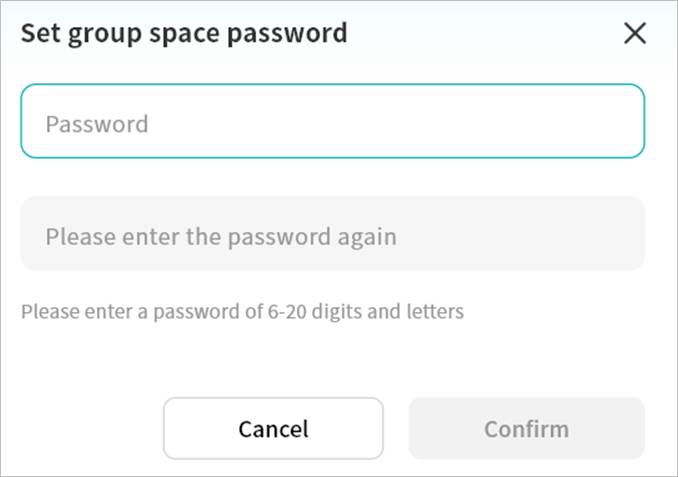Viewport: 678px width, 477px height.
Task: Dismiss the dialog using the Cancel button
Action: [273, 428]
